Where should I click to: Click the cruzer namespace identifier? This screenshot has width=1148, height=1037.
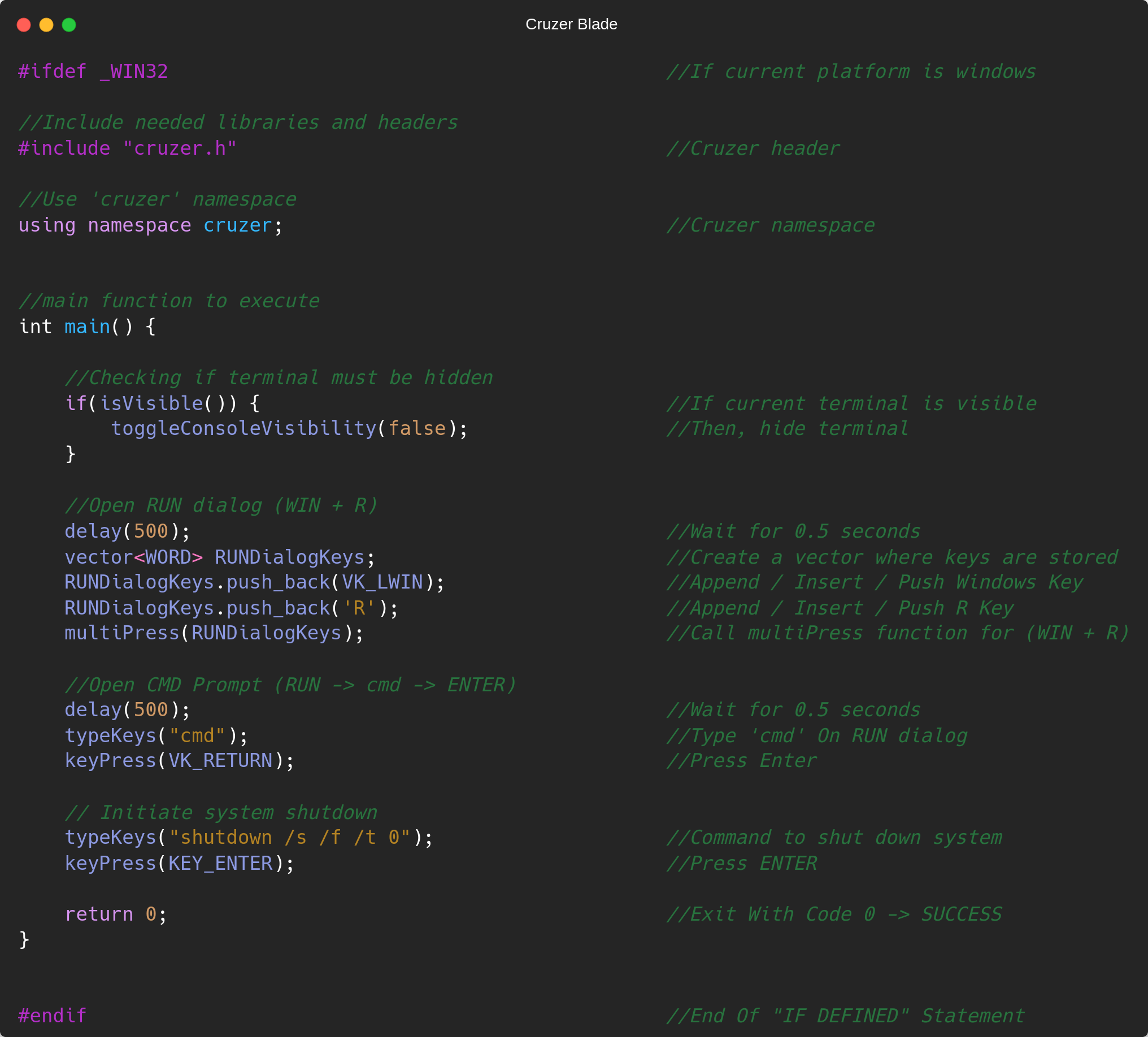click(237, 225)
